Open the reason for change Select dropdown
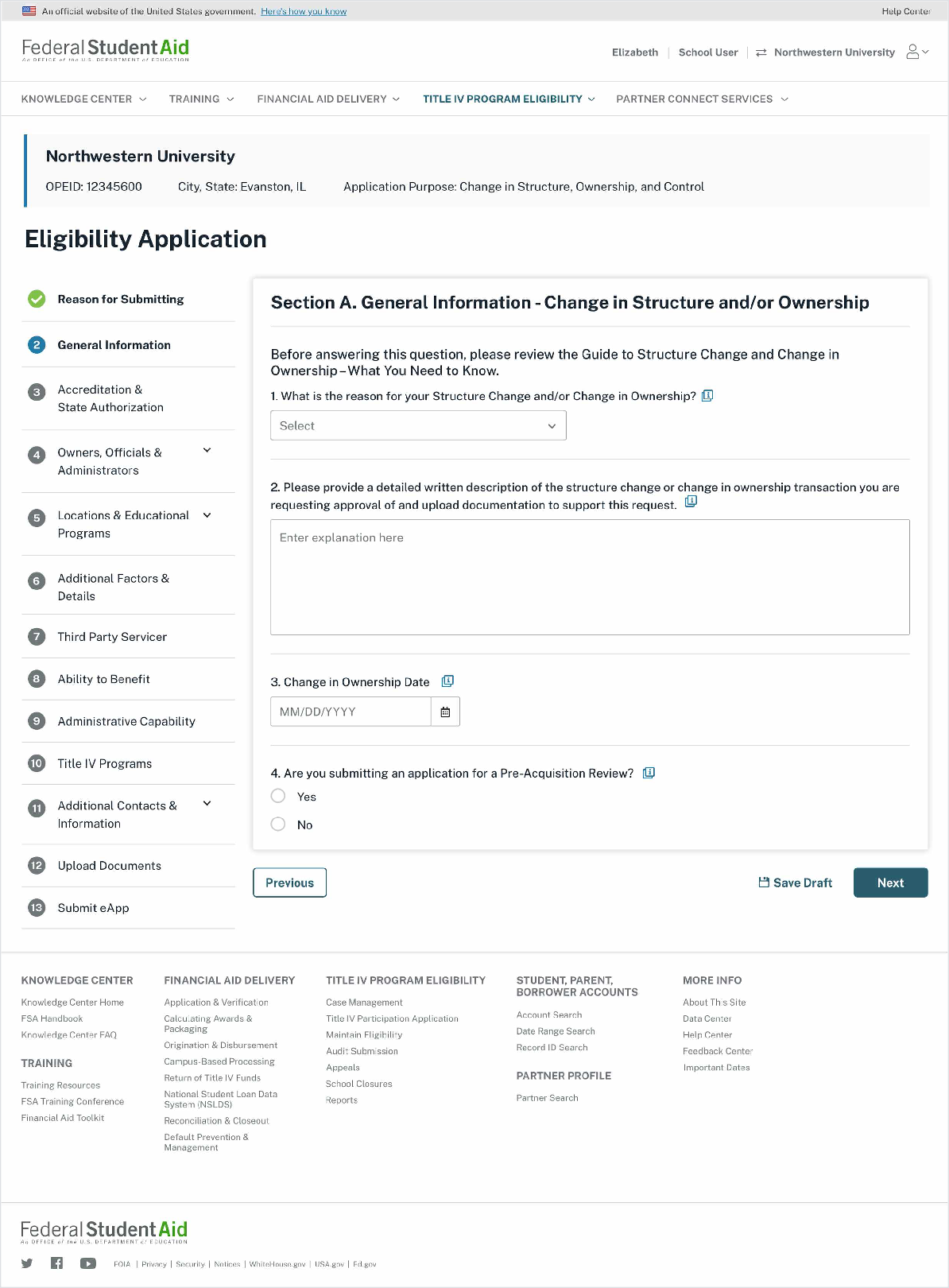Viewport: 949px width, 1288px height. [418, 426]
